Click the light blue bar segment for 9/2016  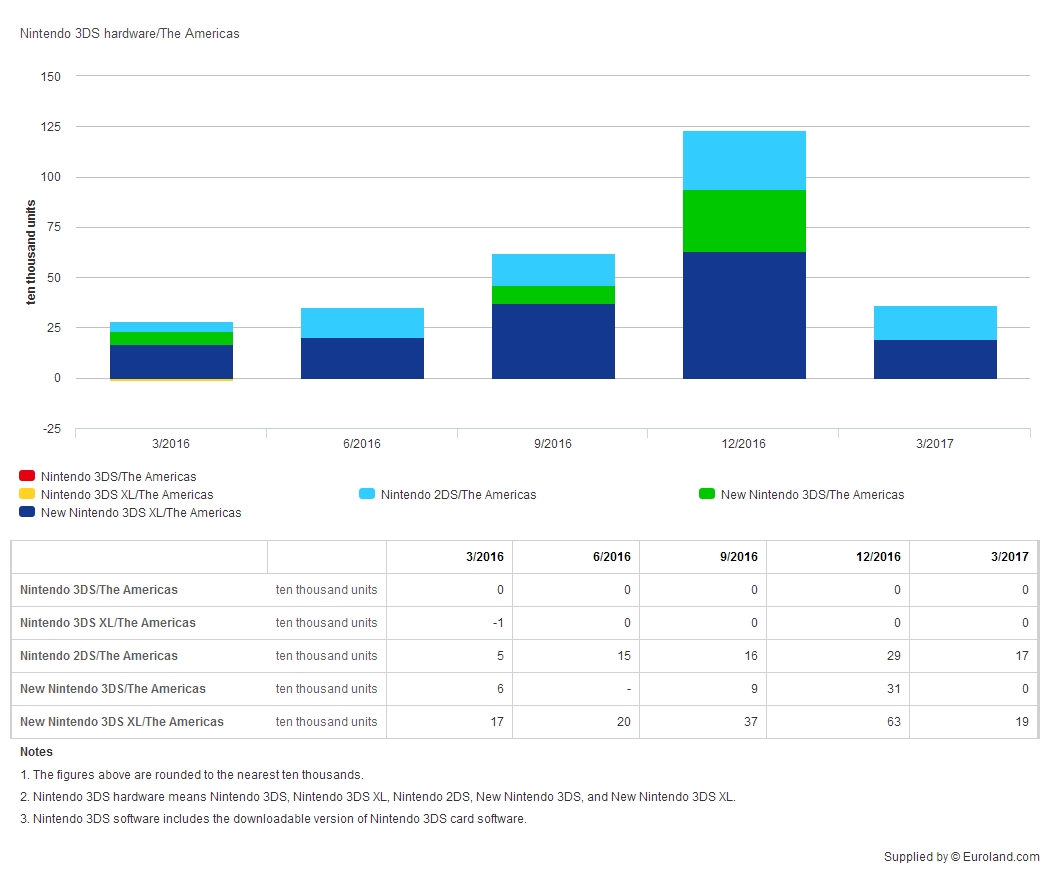(553, 270)
